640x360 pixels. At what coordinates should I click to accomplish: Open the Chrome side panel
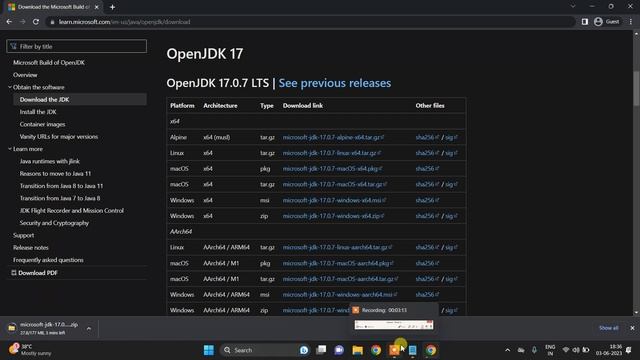[584, 22]
